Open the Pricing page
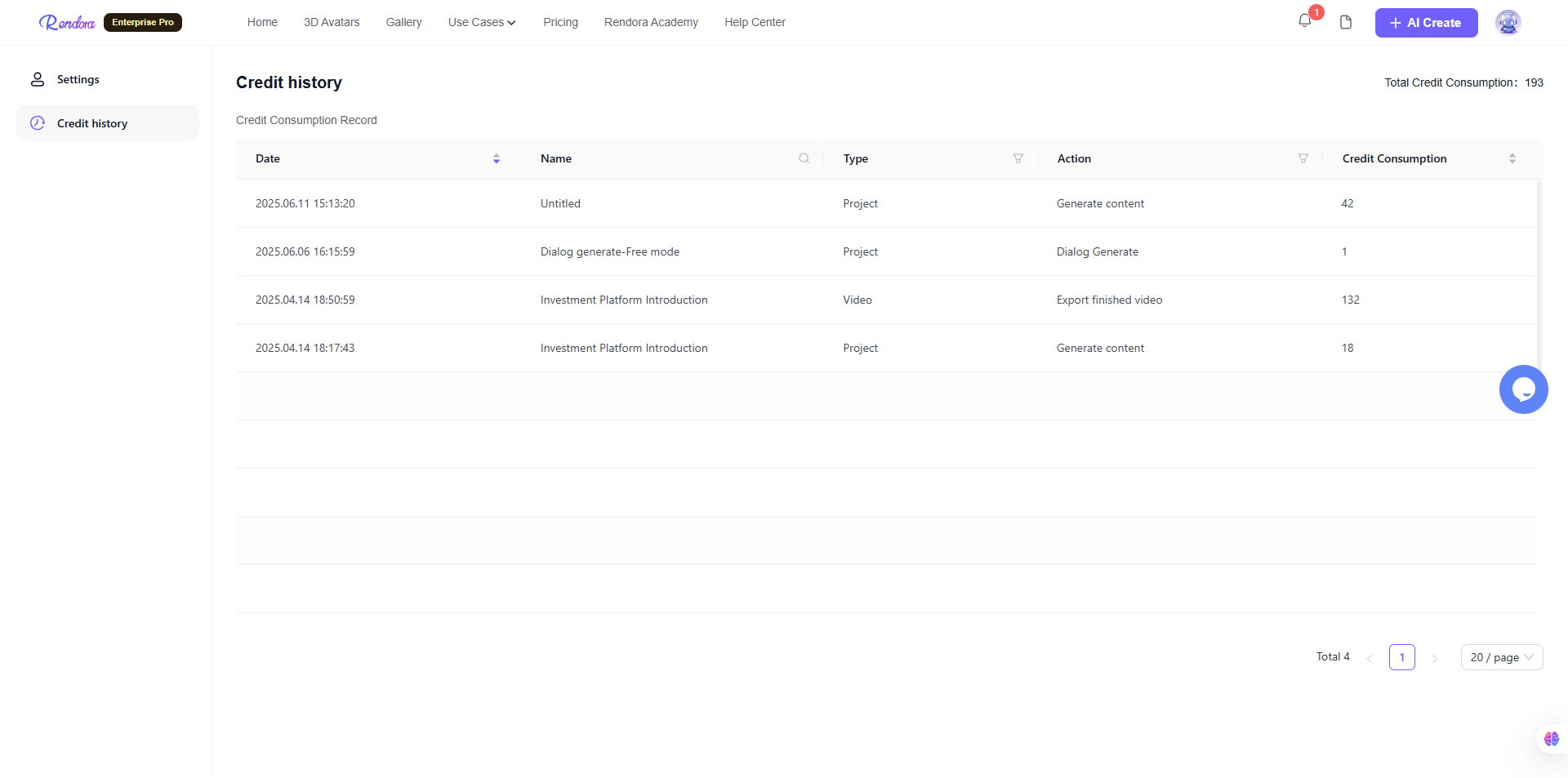The image size is (1568, 778). pos(560,22)
